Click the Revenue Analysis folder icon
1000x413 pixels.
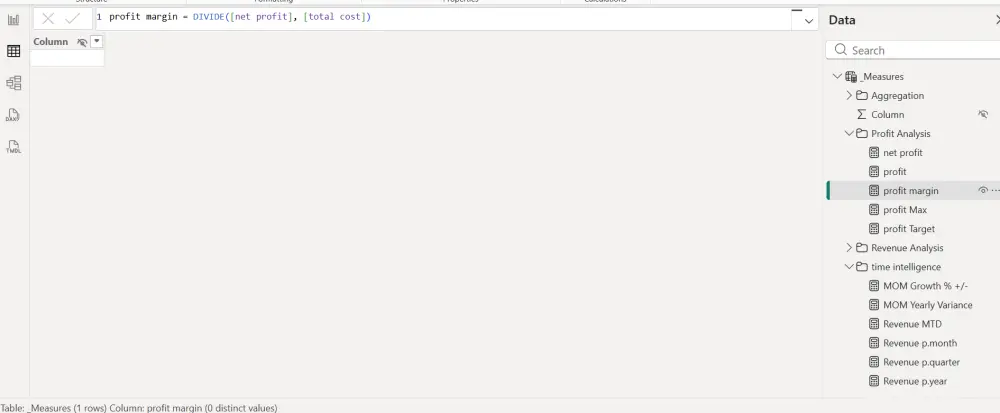[x=862, y=247]
